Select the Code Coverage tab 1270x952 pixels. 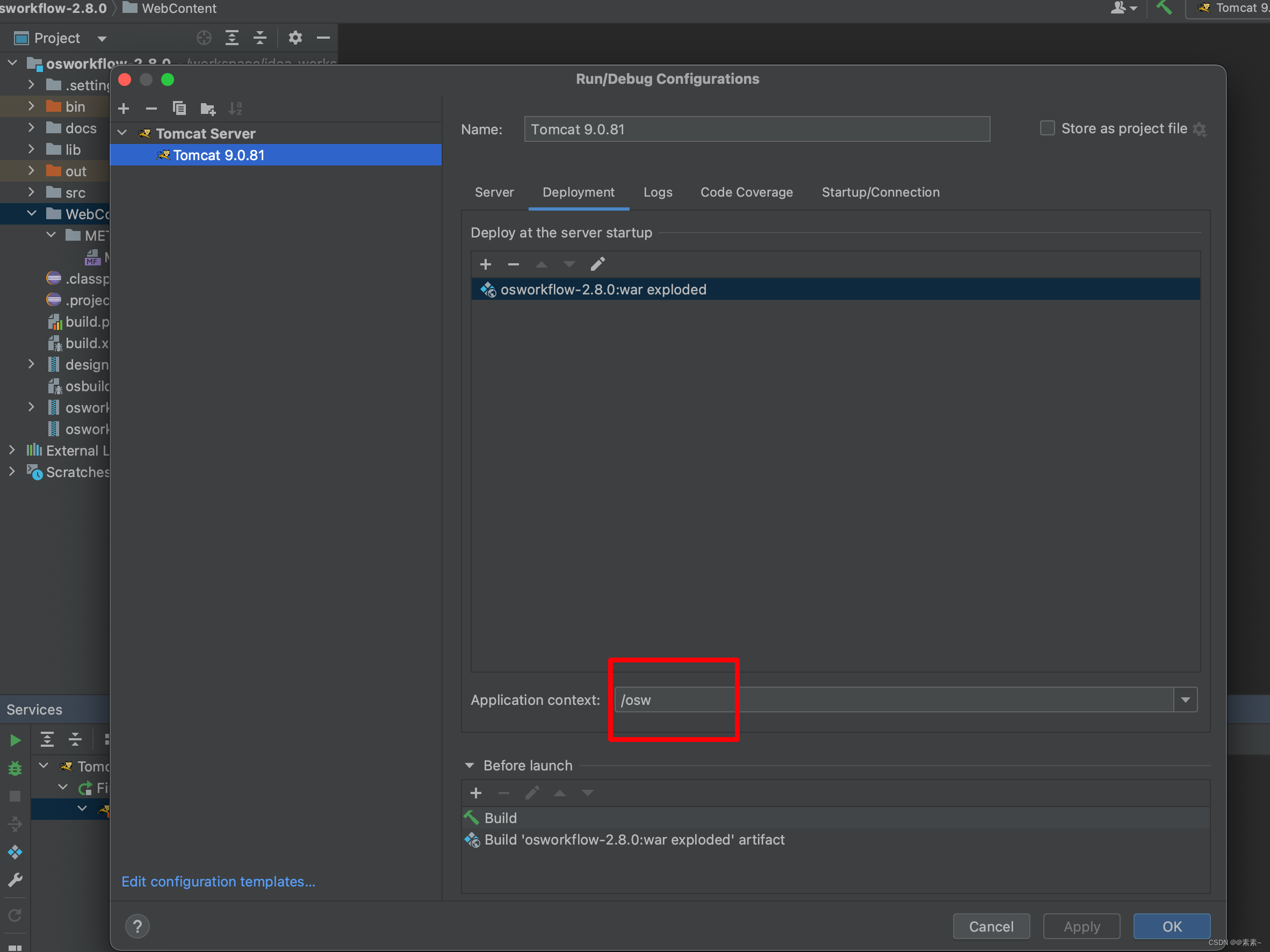point(747,192)
